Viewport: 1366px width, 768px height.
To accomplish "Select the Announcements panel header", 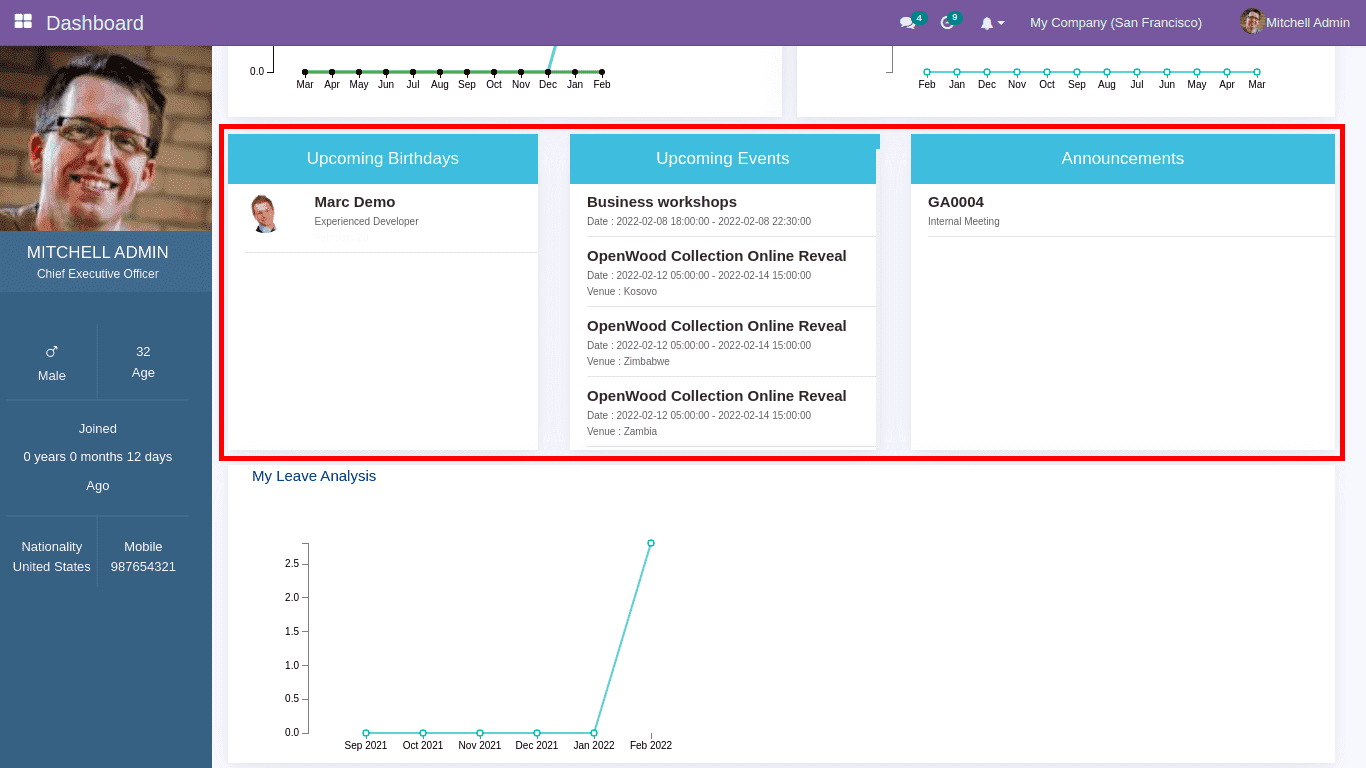I will click(x=1122, y=159).
